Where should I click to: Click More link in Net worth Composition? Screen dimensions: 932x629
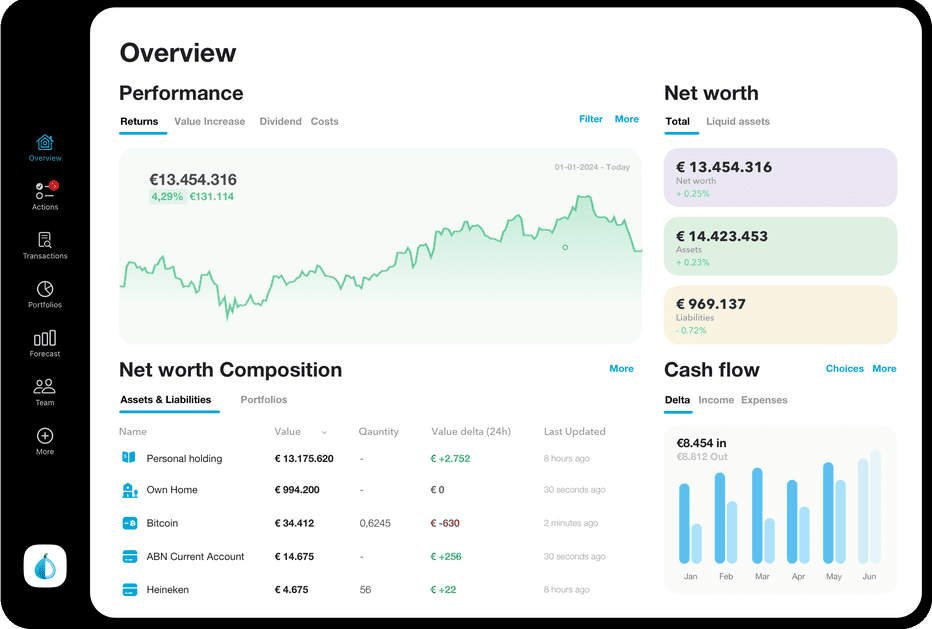click(x=621, y=369)
